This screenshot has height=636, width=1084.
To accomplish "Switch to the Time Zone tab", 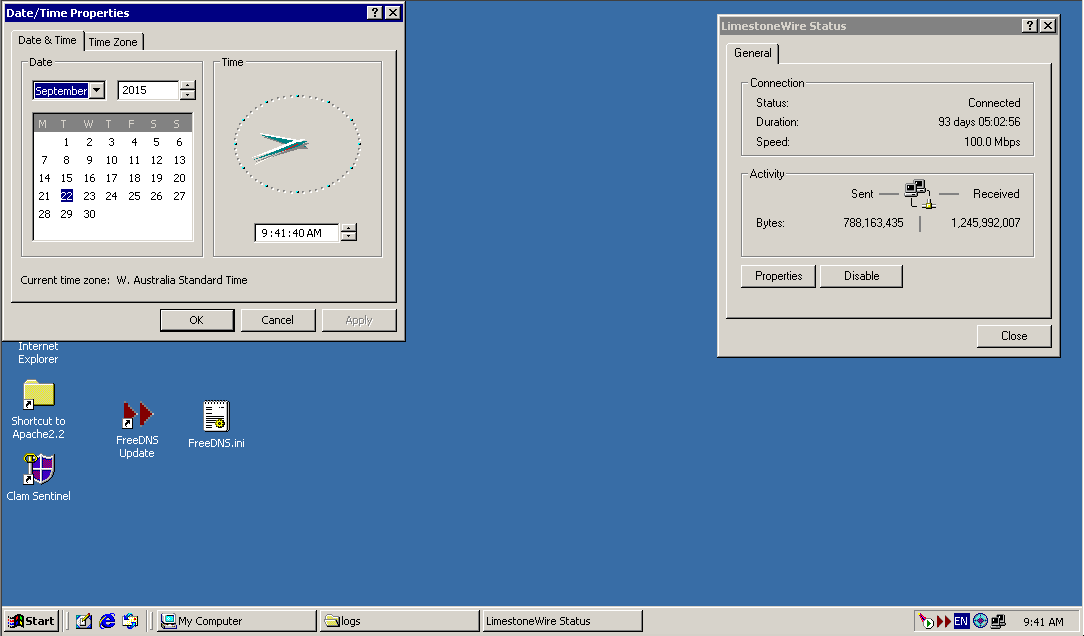I will tap(113, 41).
